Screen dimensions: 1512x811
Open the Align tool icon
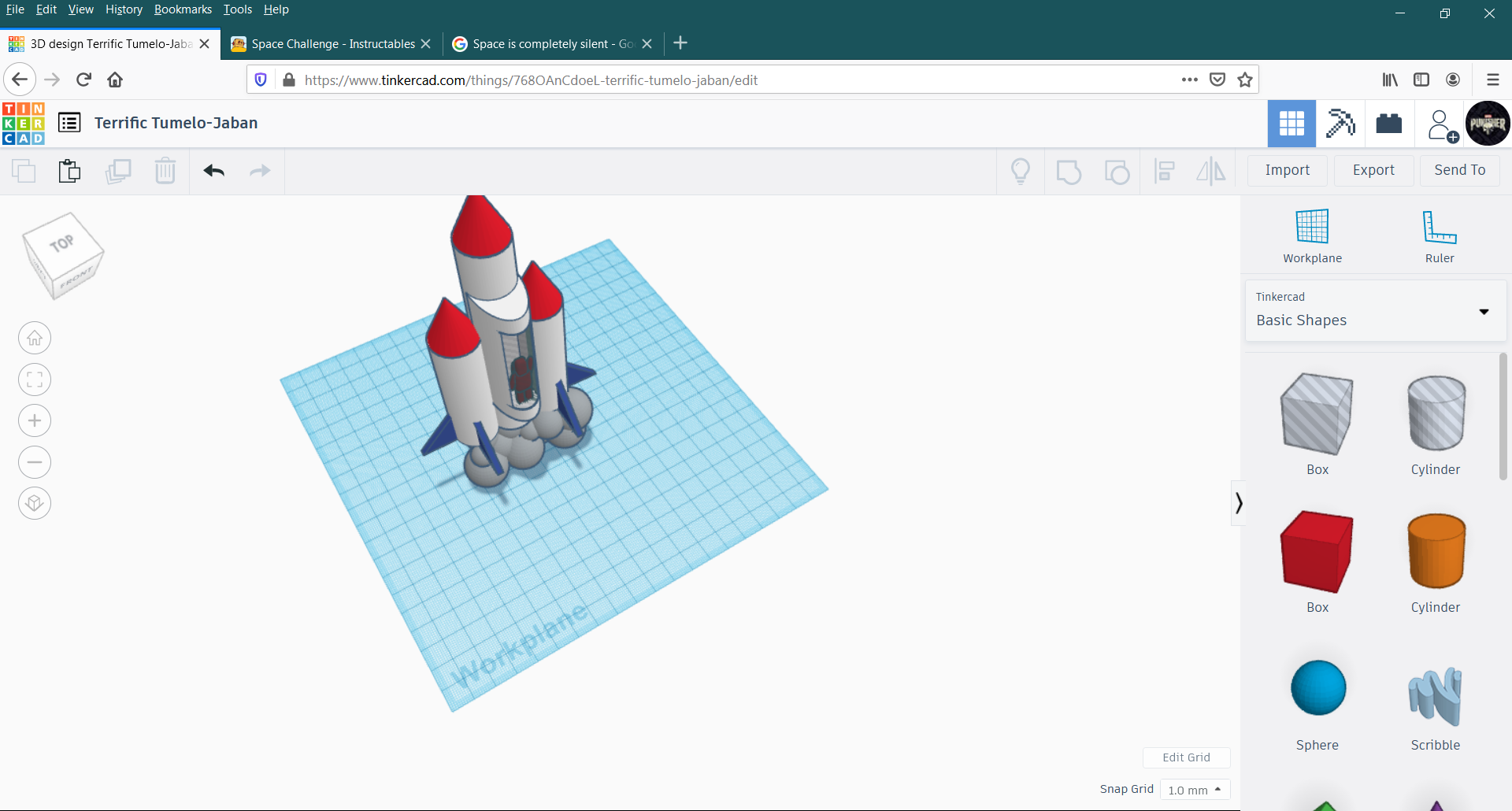[1164, 171]
